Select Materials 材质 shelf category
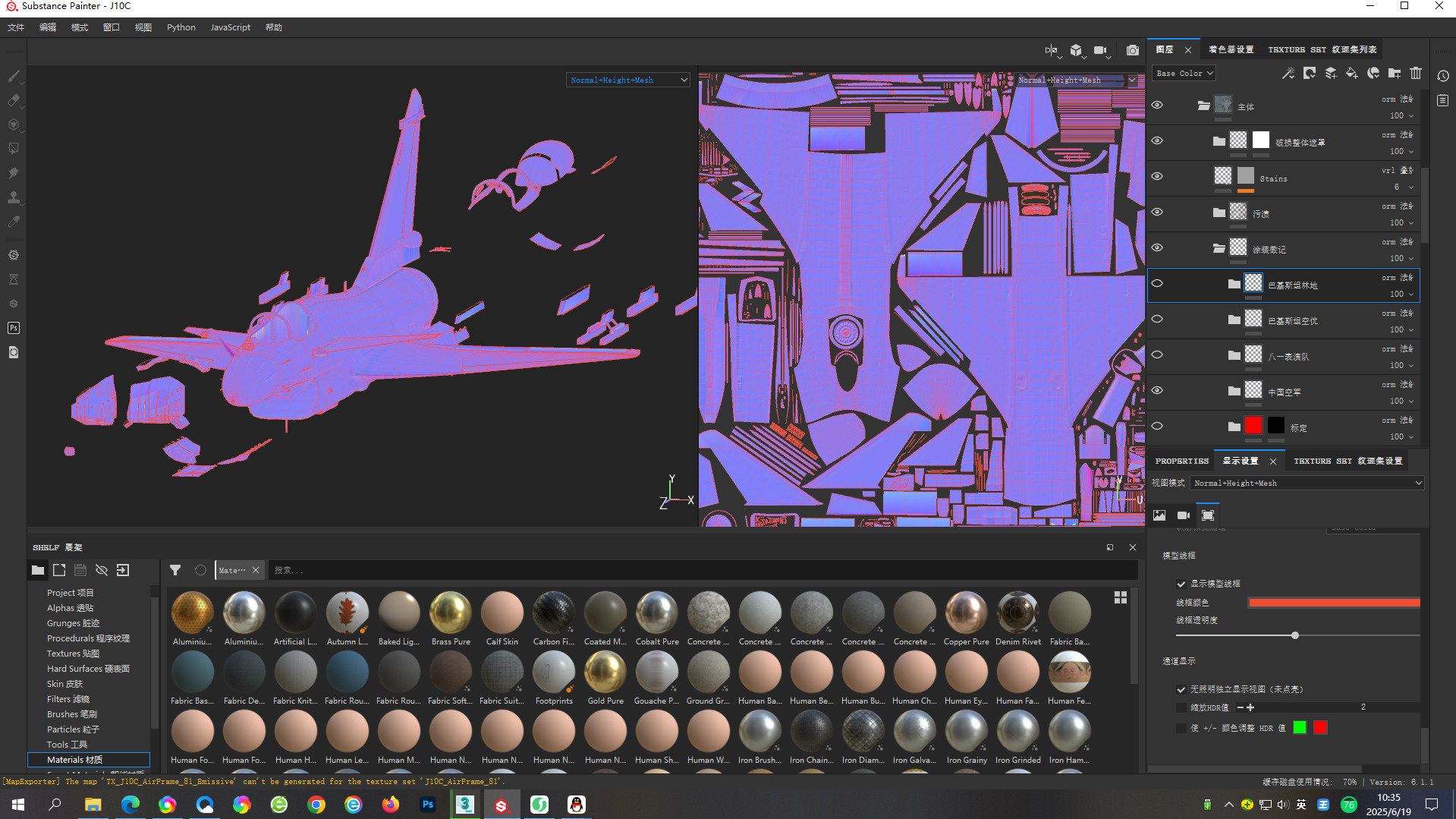The height and width of the screenshot is (819, 1456). point(89,760)
